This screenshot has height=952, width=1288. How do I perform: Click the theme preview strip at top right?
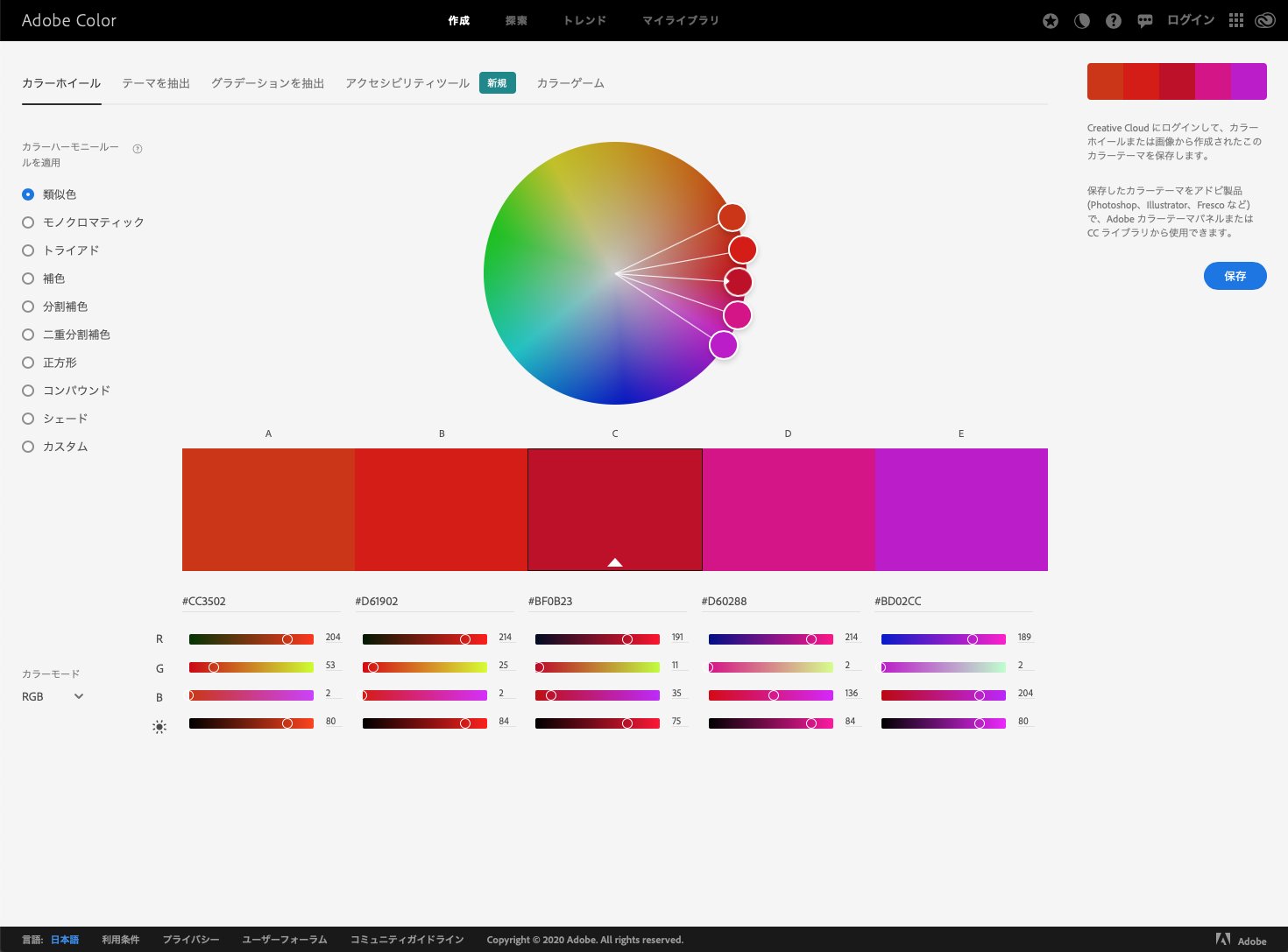pyautogui.click(x=1177, y=81)
